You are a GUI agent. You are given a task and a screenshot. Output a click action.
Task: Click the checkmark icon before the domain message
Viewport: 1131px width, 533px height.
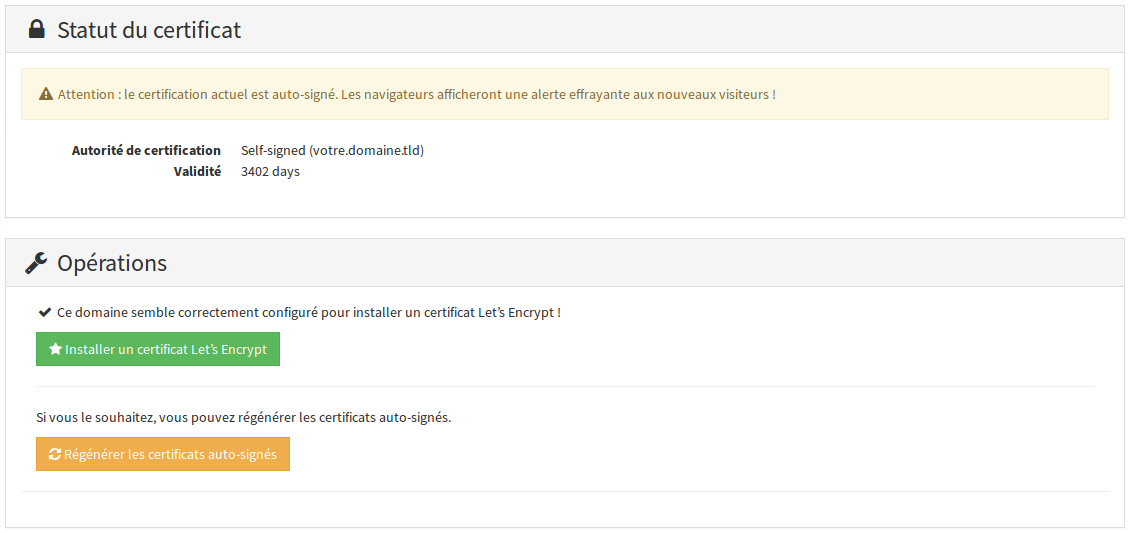44,312
